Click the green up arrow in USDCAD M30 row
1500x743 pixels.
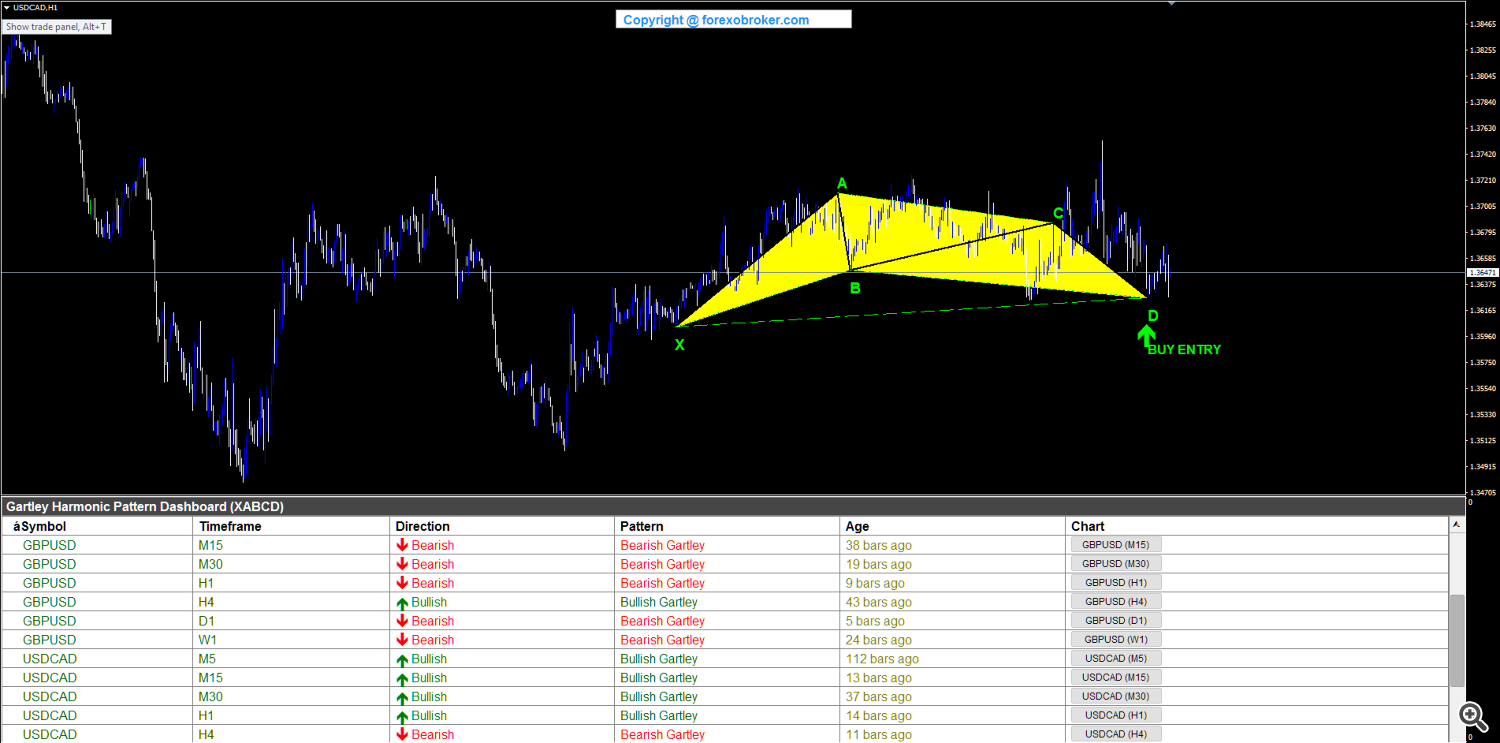coord(402,697)
